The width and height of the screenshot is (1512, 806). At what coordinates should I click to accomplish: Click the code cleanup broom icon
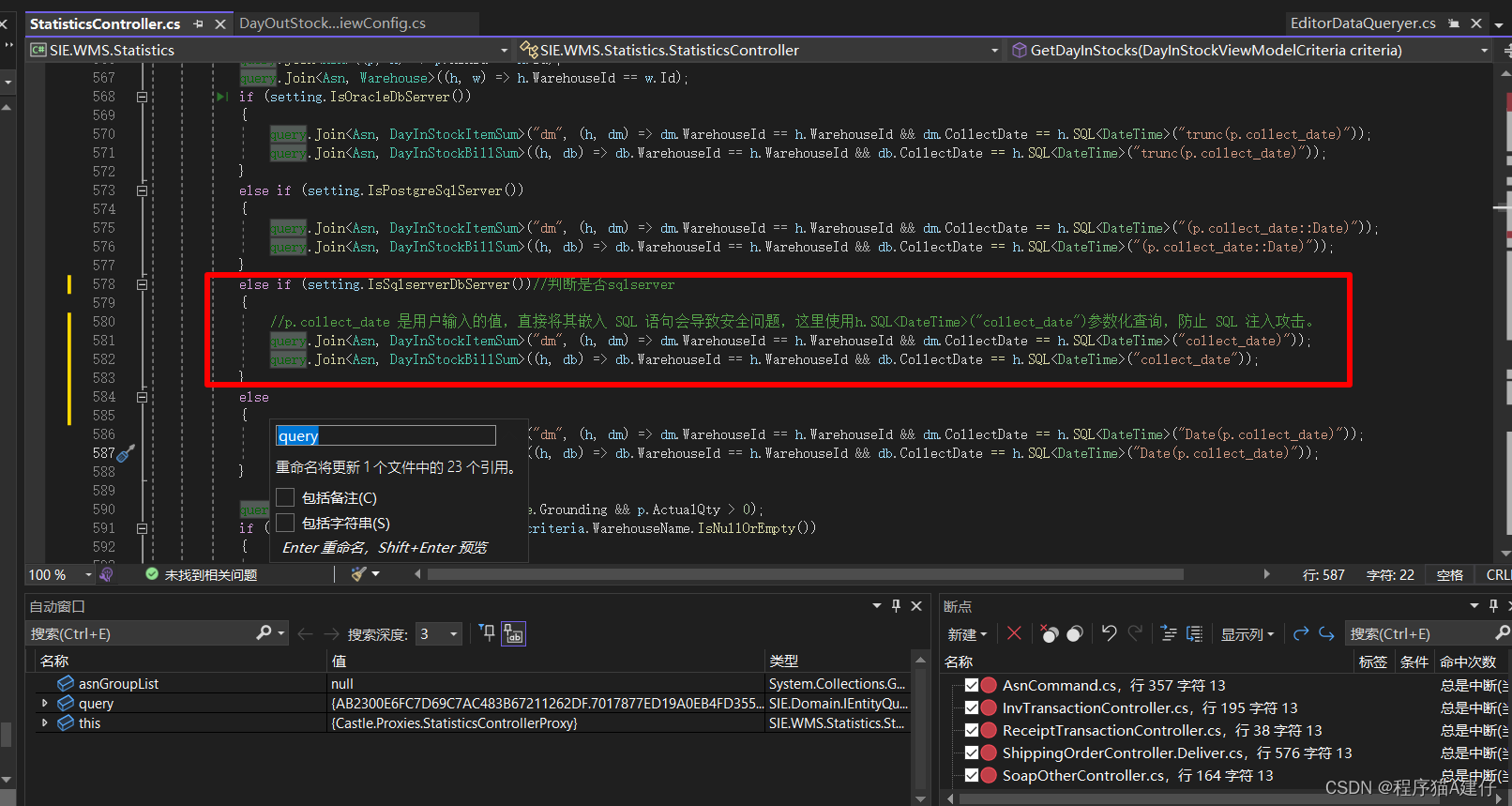coord(358,574)
